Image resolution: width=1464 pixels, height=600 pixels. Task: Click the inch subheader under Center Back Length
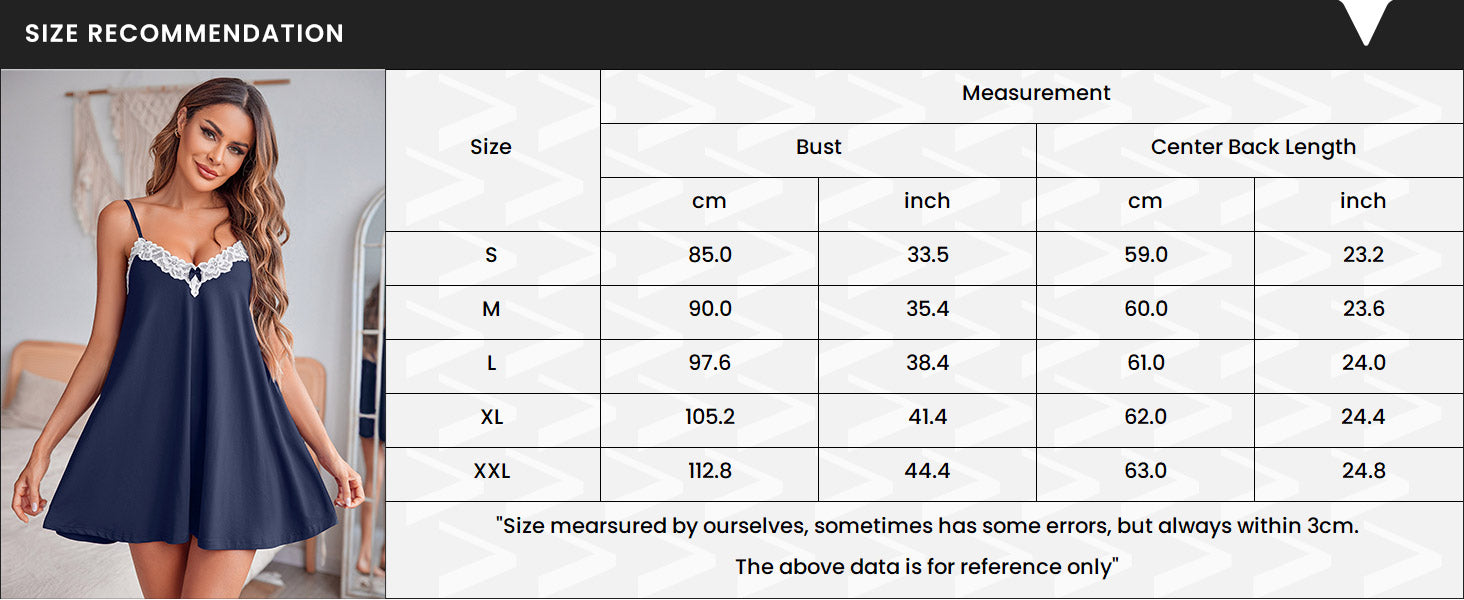coord(1363,201)
